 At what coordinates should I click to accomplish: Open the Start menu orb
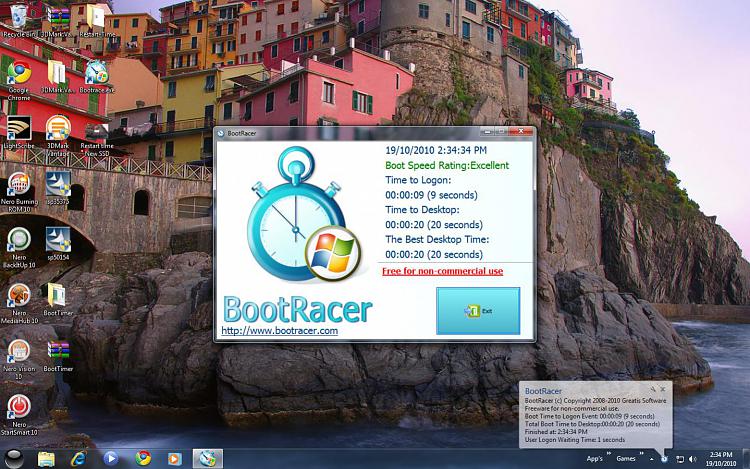coord(14,458)
